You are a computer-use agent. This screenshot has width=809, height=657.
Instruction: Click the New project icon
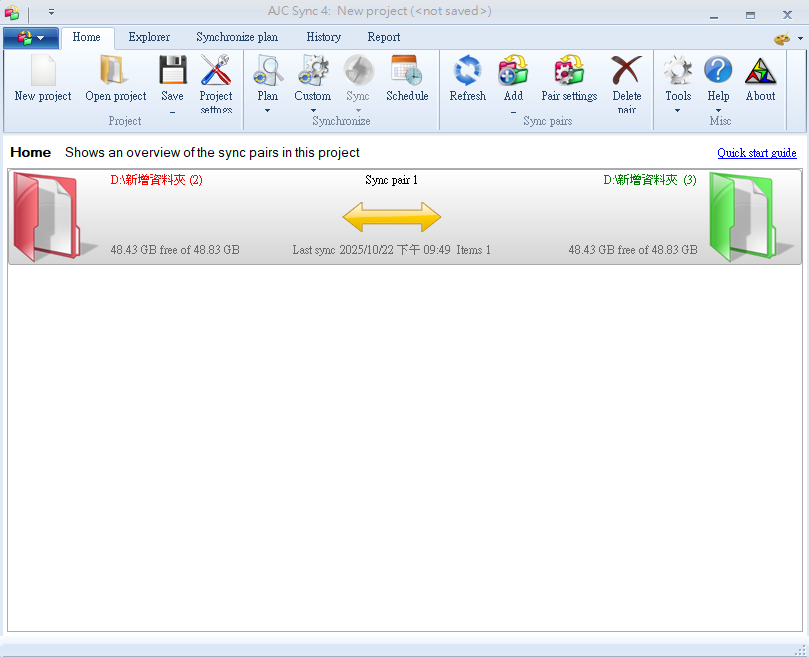[43, 72]
